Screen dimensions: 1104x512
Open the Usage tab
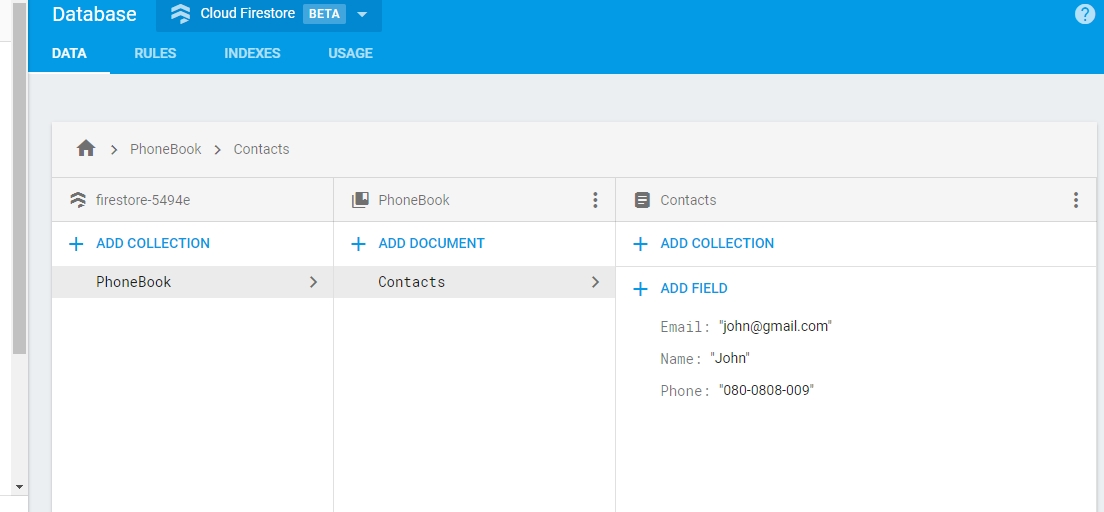[x=350, y=53]
